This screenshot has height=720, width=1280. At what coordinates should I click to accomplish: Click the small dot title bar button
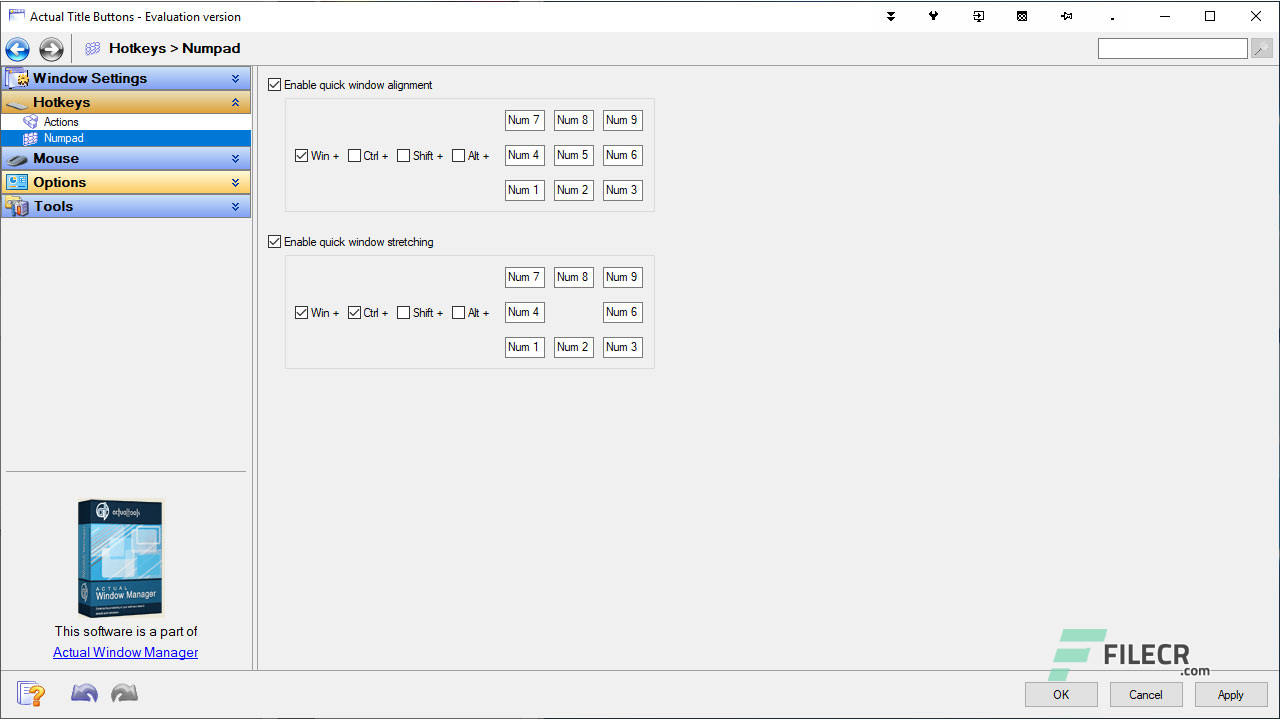(1112, 18)
